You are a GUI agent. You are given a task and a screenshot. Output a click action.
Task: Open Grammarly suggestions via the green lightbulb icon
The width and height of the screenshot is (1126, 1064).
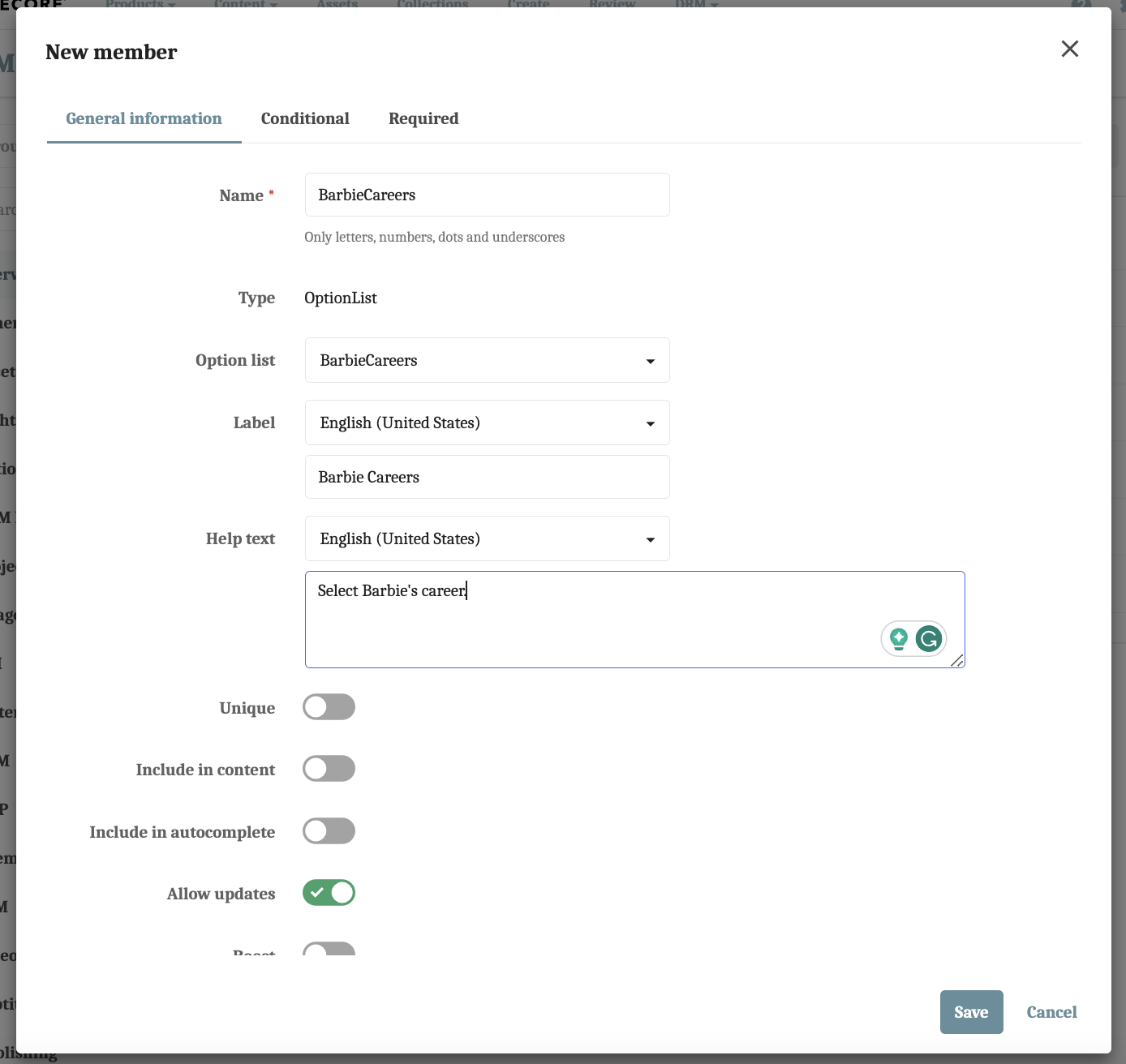click(x=898, y=639)
